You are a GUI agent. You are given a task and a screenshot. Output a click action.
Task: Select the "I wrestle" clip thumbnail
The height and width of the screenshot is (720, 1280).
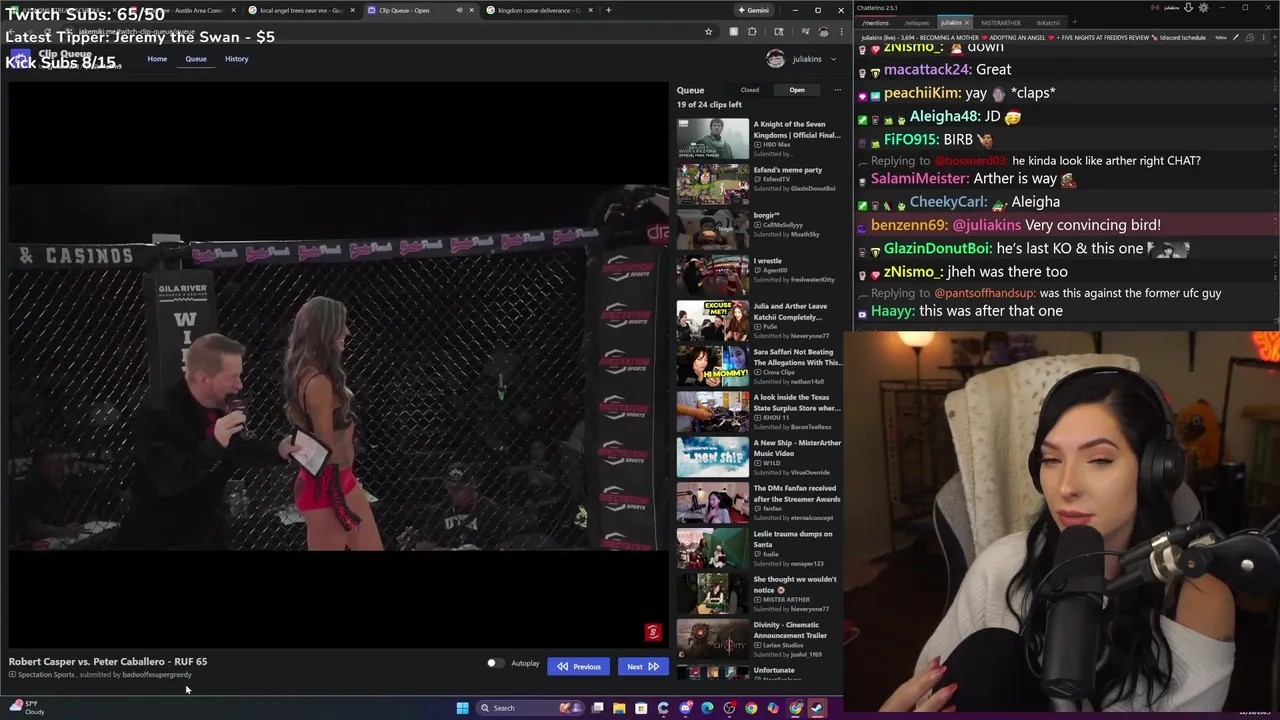[x=713, y=275]
